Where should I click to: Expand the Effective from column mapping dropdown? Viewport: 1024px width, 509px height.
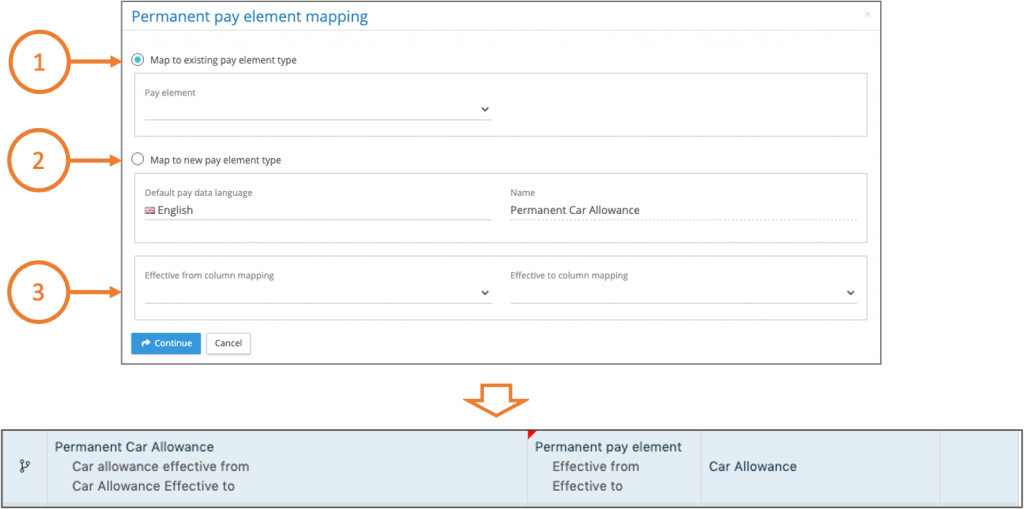tap(317, 292)
